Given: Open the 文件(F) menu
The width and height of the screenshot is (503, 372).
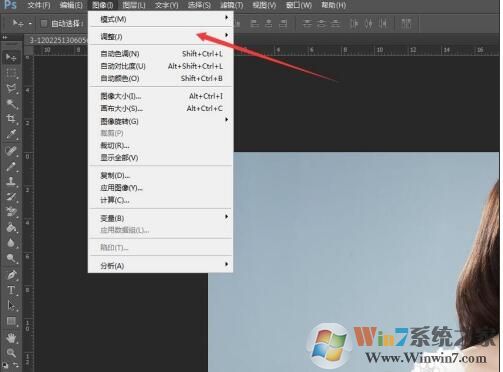Looking at the screenshot, I should tap(39, 5).
